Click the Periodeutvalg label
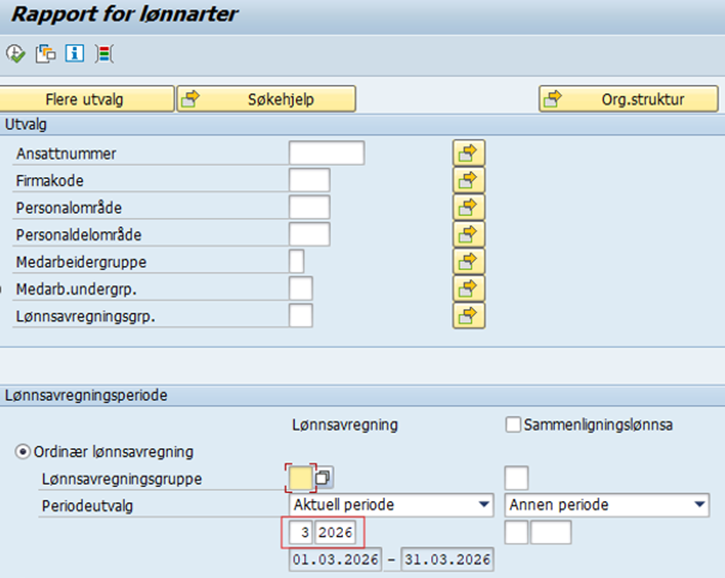The image size is (725, 578). coord(87,506)
